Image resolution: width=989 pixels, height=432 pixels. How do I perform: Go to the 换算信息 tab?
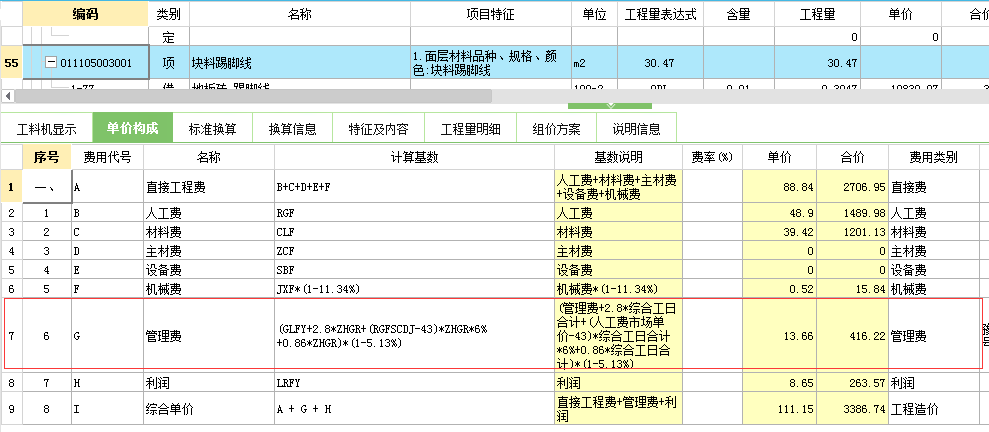tap(292, 129)
